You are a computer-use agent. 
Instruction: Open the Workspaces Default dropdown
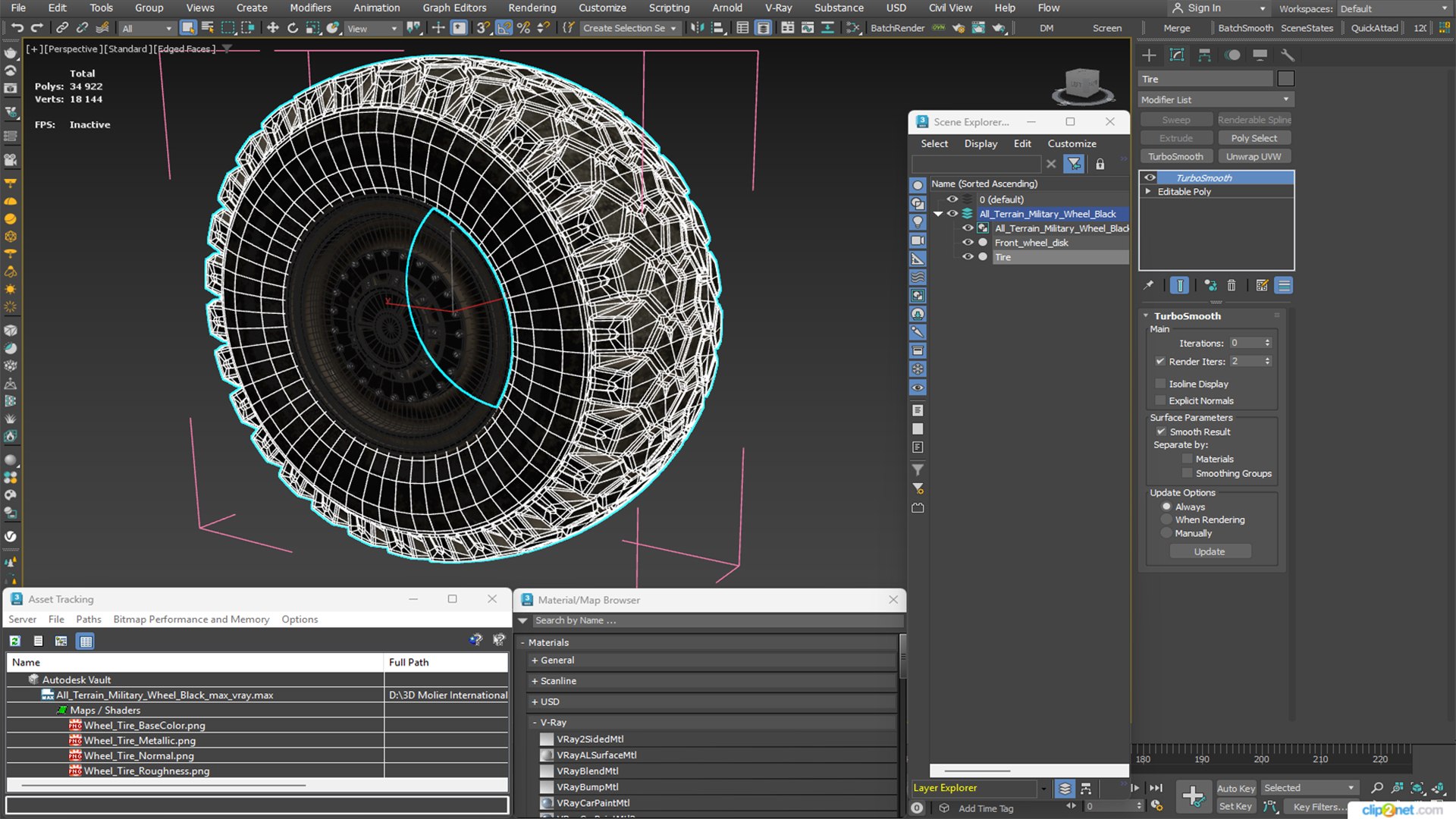click(1393, 8)
